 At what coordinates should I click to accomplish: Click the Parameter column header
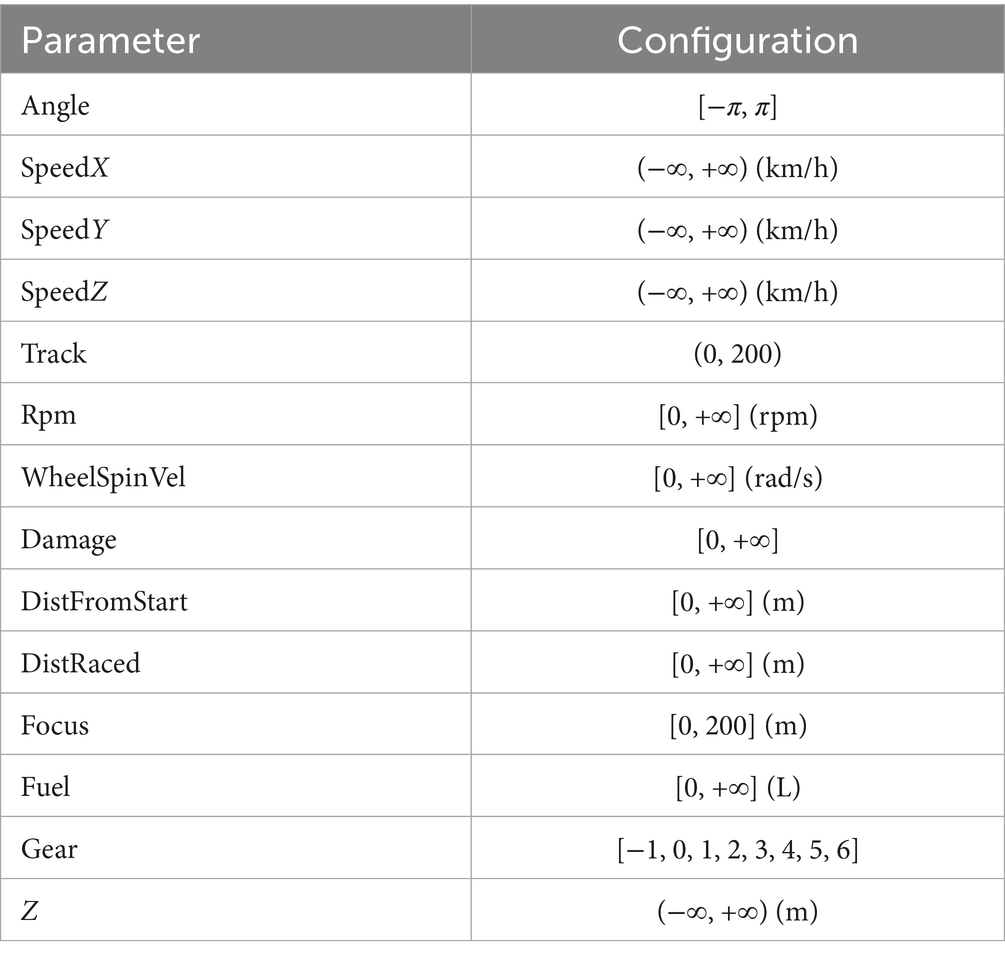tap(111, 41)
